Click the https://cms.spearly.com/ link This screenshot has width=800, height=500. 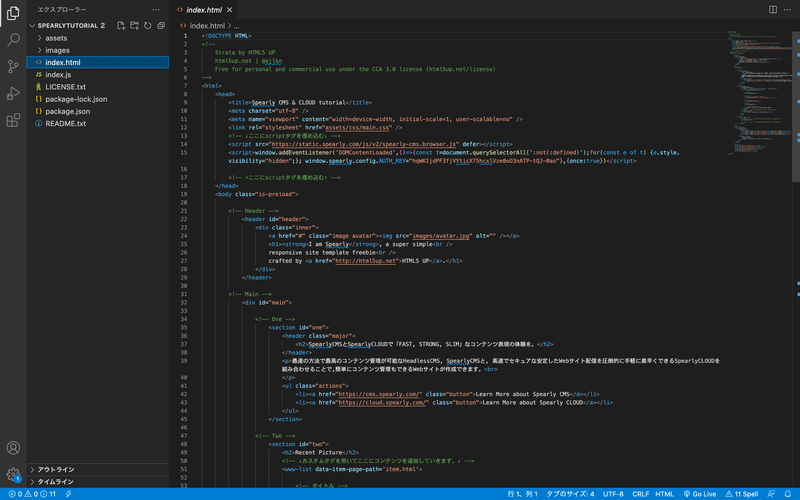click(x=380, y=394)
